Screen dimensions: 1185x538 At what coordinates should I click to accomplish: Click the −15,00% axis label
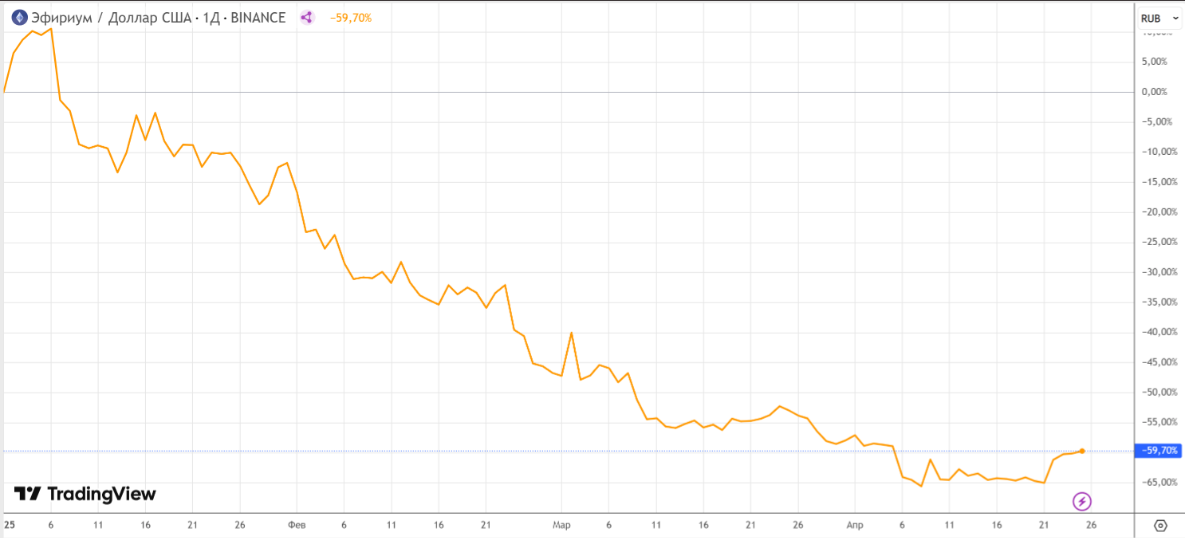tap(1159, 181)
